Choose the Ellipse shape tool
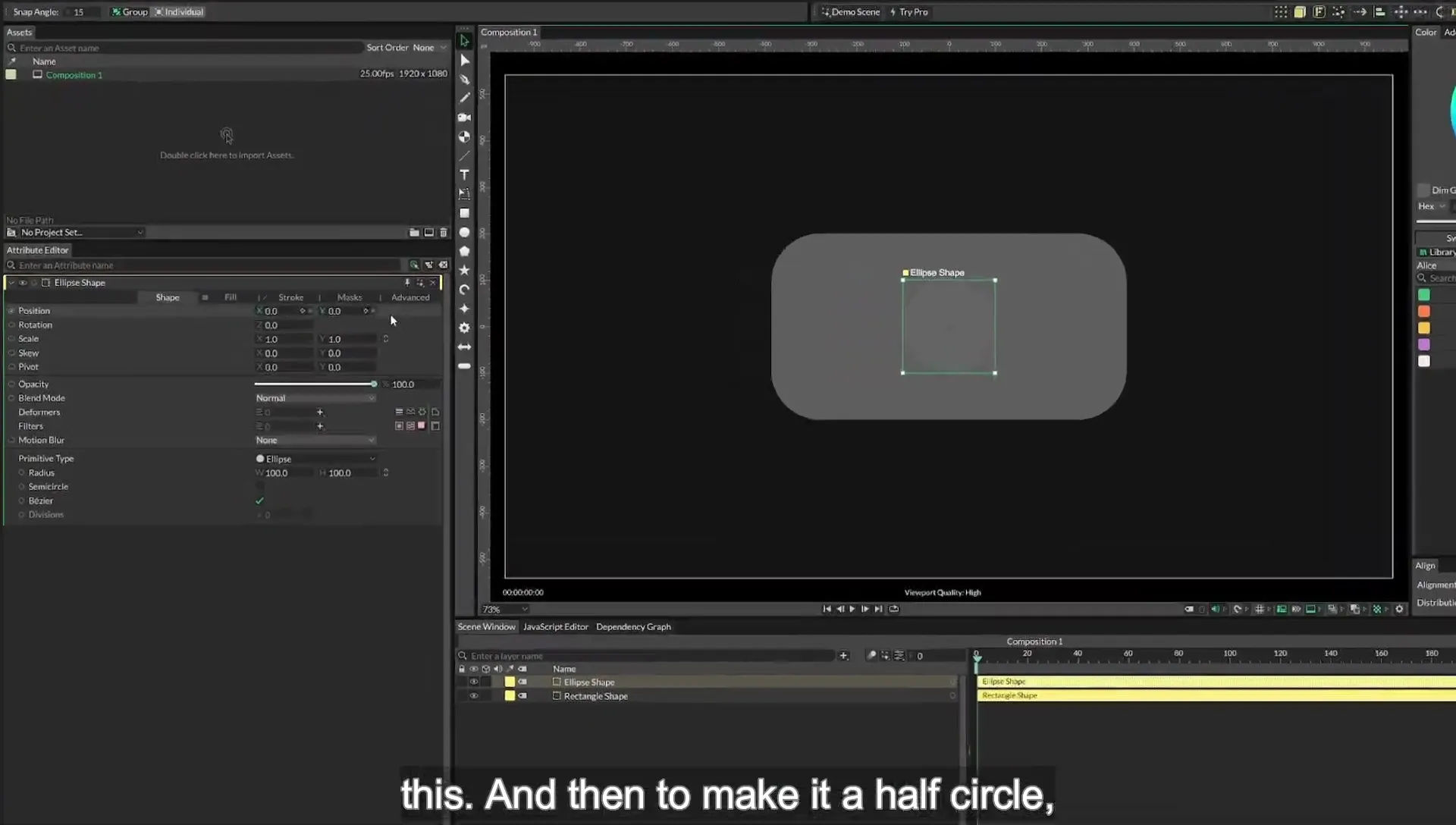Image resolution: width=1456 pixels, height=825 pixels. point(465,232)
